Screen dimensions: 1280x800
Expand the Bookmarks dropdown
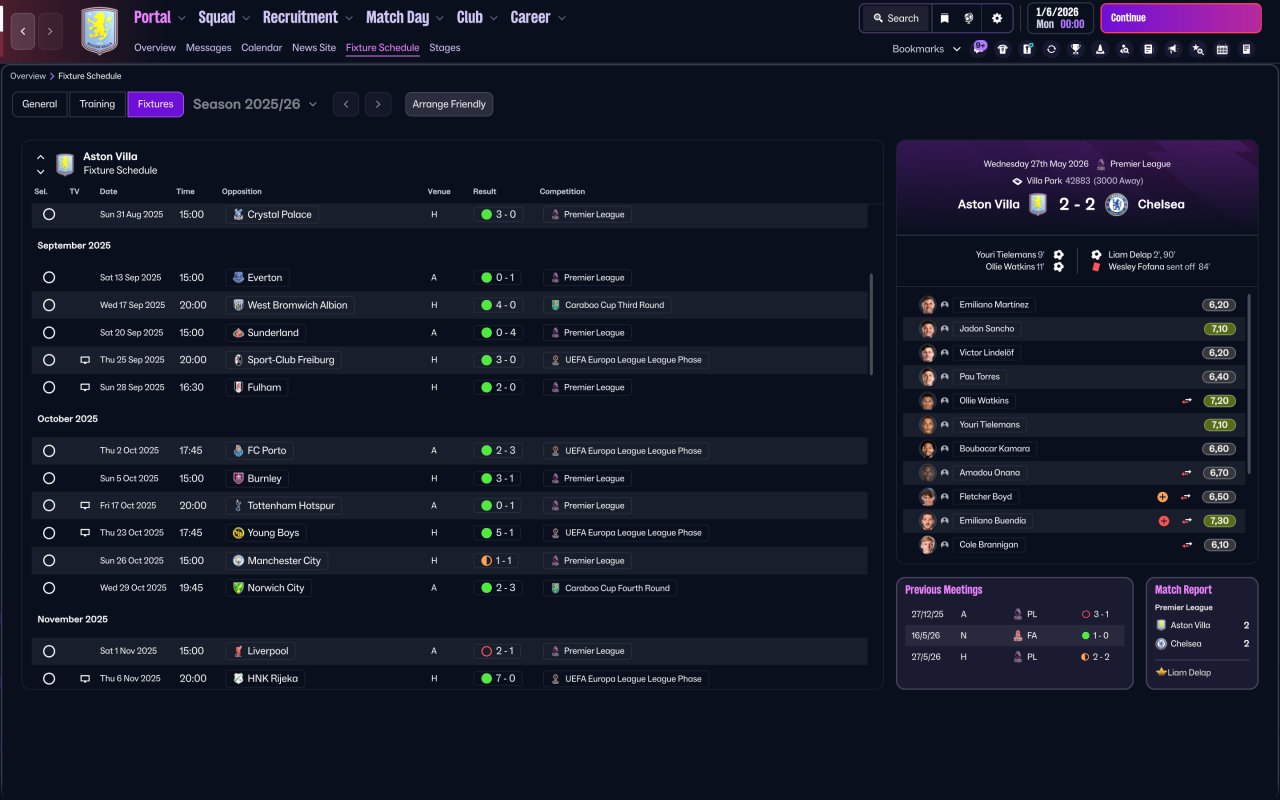927,49
